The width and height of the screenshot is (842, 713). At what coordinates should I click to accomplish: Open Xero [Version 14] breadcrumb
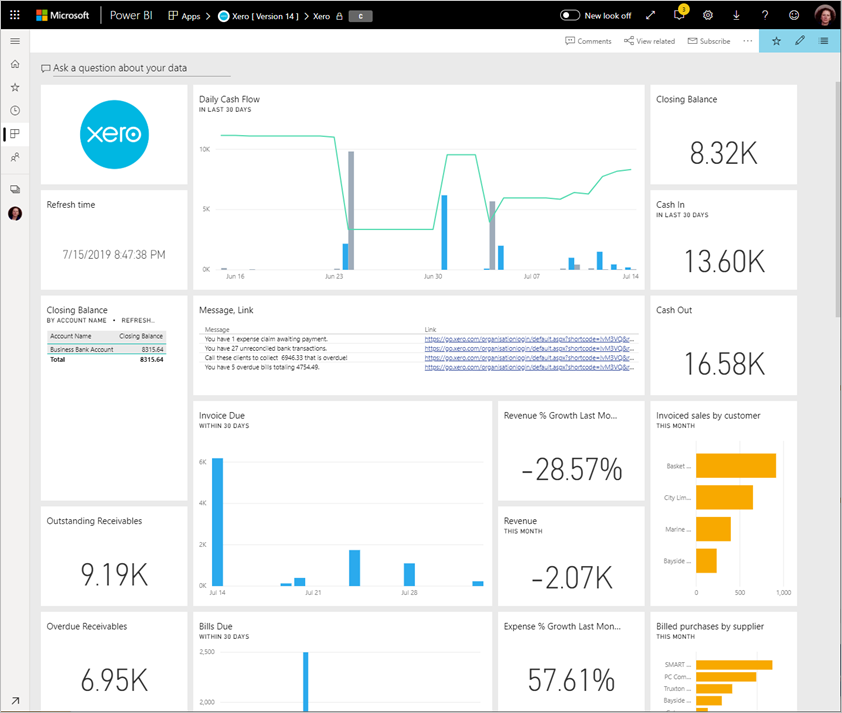[x=258, y=16]
